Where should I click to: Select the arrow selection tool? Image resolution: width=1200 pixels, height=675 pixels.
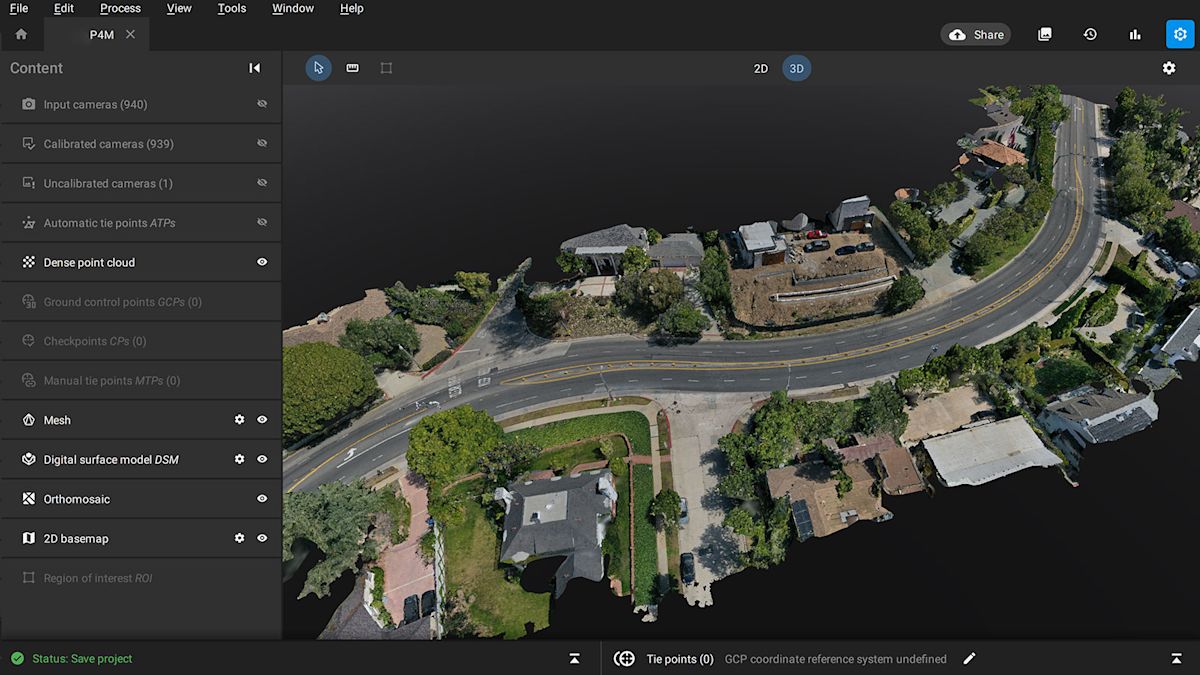click(318, 67)
